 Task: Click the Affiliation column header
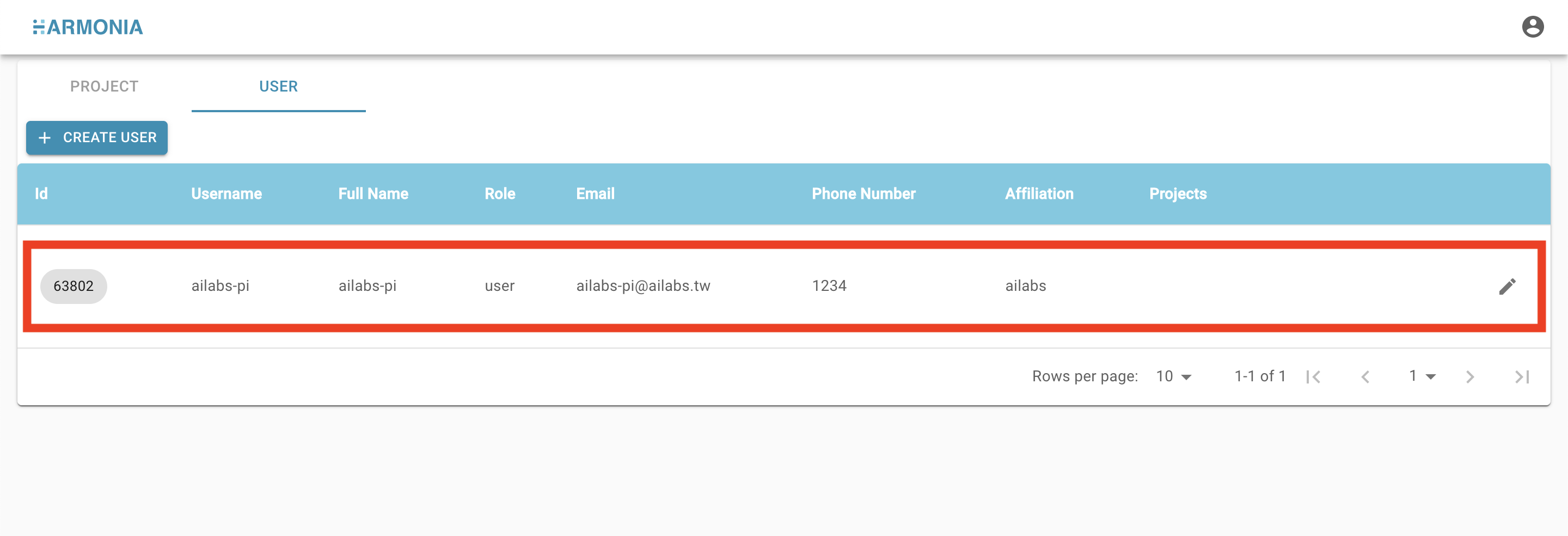coord(1039,194)
